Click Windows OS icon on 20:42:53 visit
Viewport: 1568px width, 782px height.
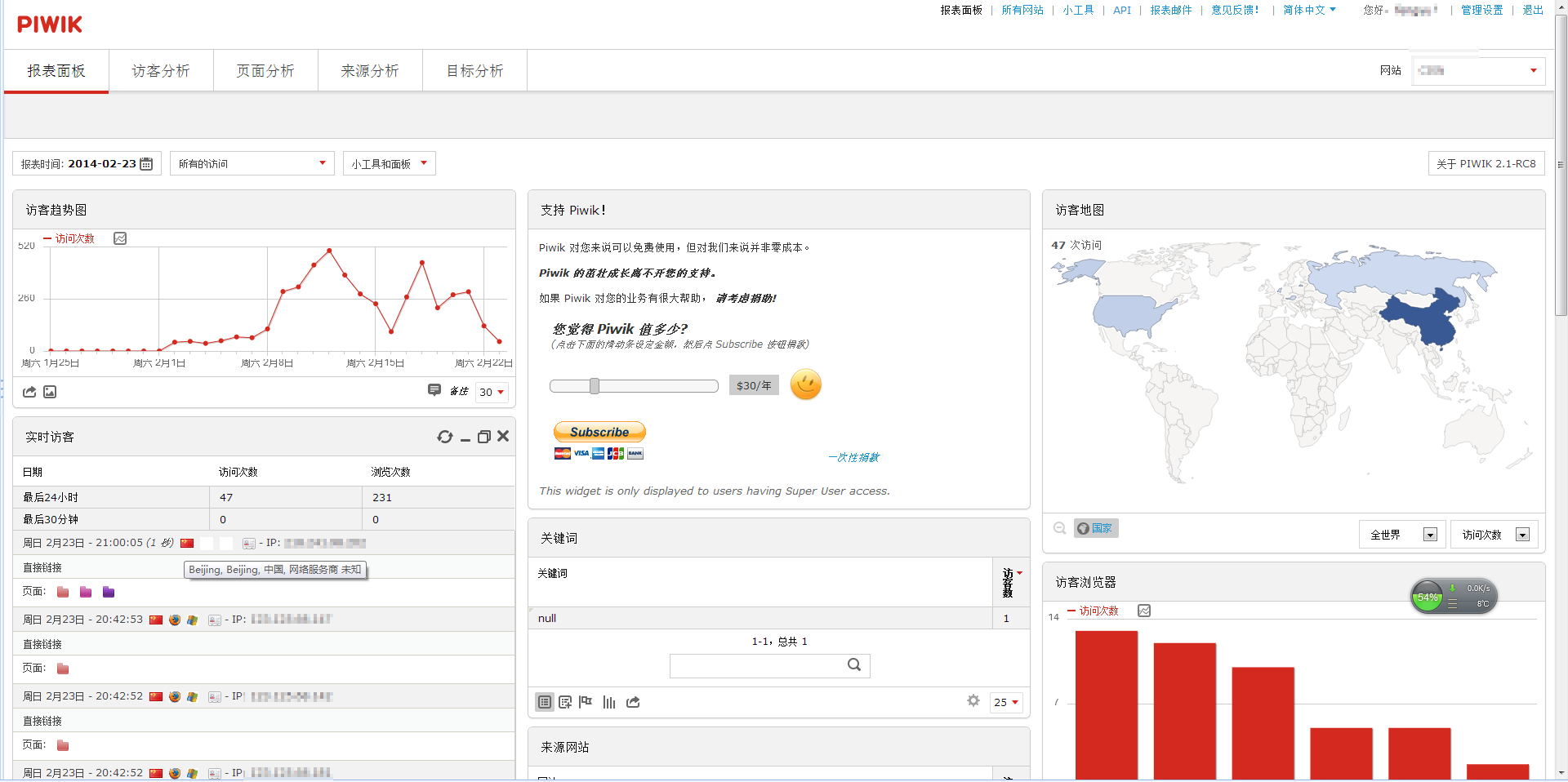[193, 620]
